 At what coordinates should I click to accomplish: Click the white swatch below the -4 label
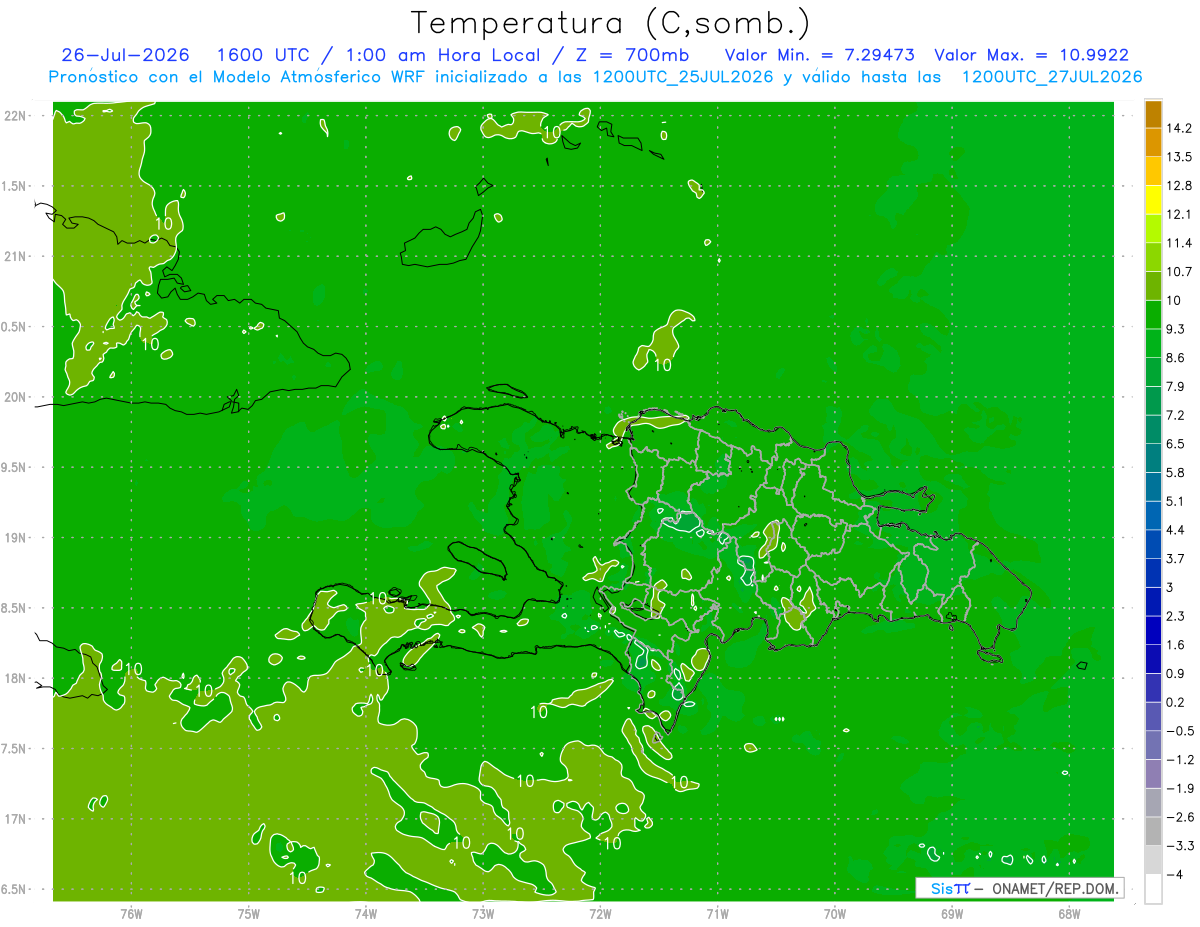[x=1153, y=889]
